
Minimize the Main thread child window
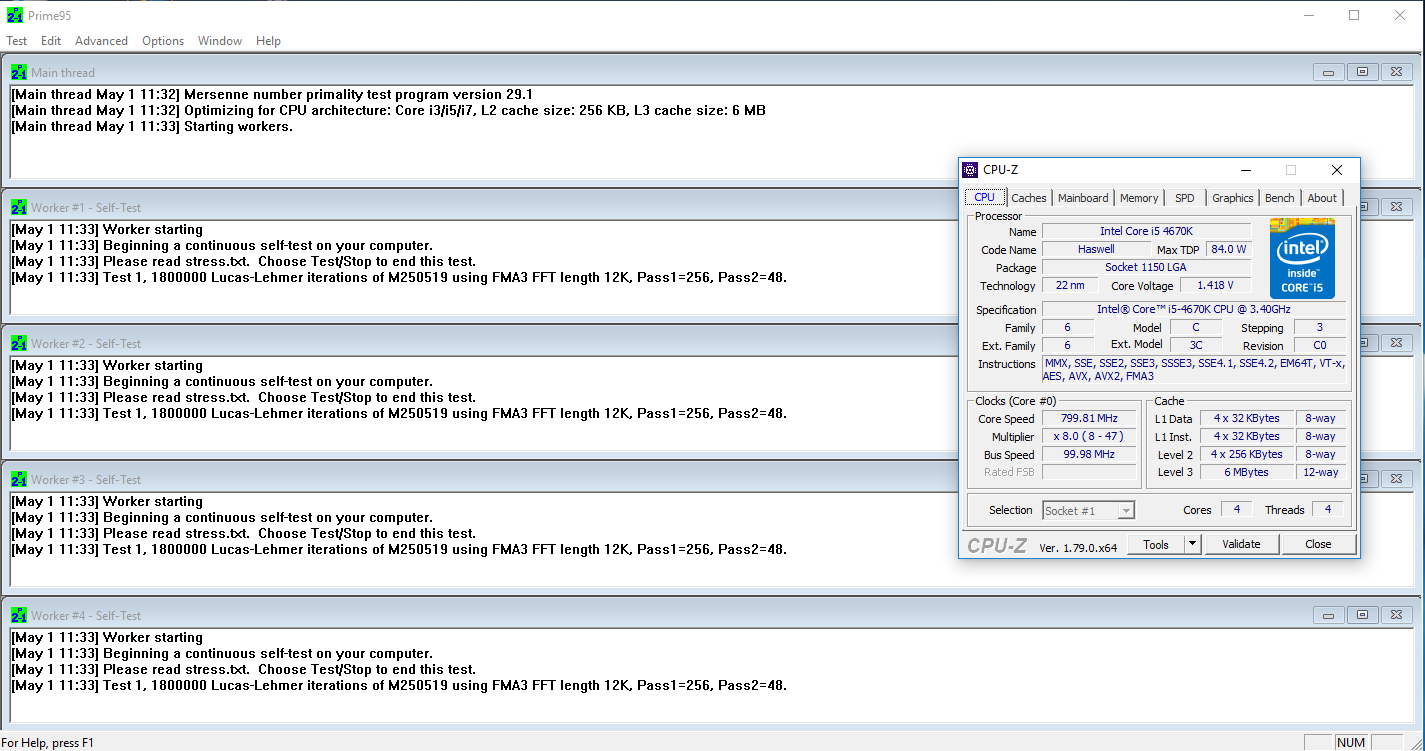click(1328, 72)
